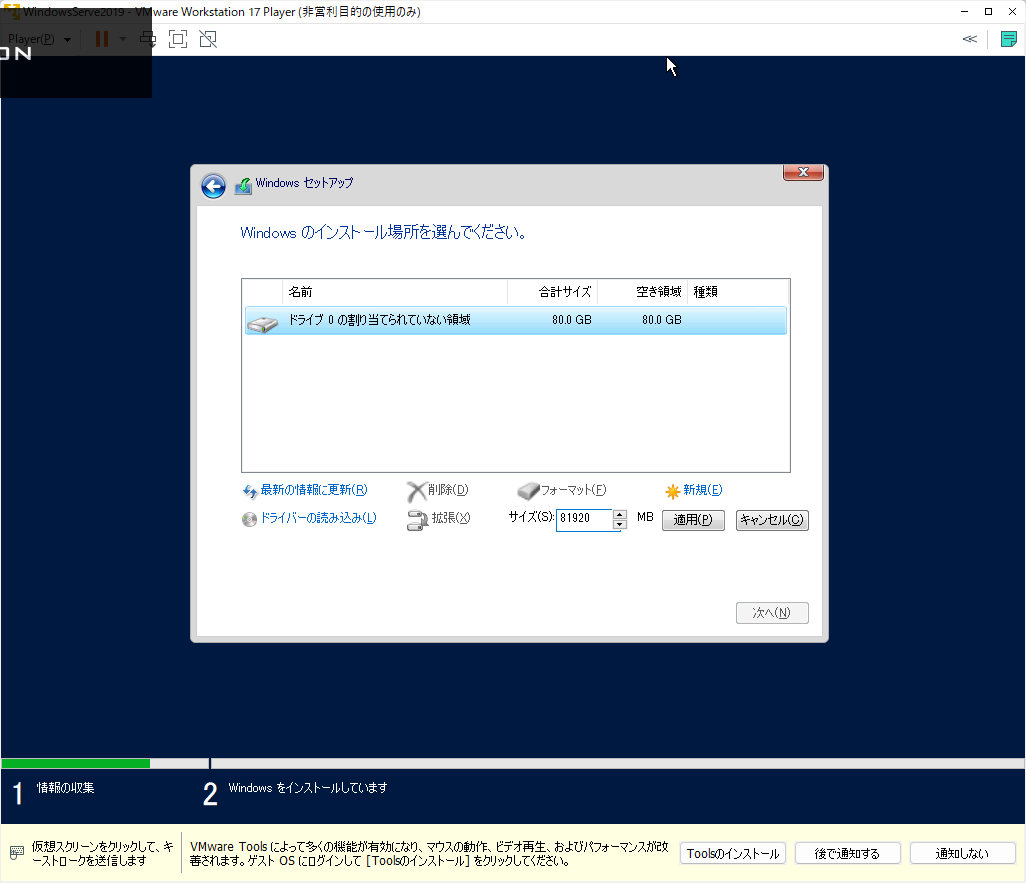Select the Drive 0 unallocated space row
This screenshot has height=883, width=1026.
click(x=516, y=320)
